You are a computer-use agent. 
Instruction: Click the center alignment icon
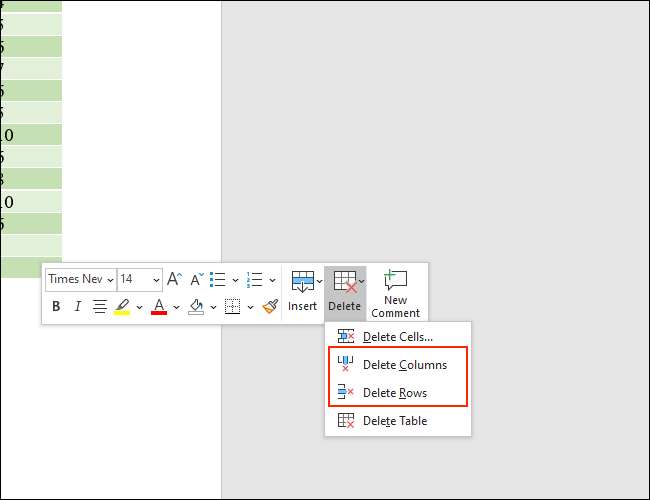(x=100, y=307)
